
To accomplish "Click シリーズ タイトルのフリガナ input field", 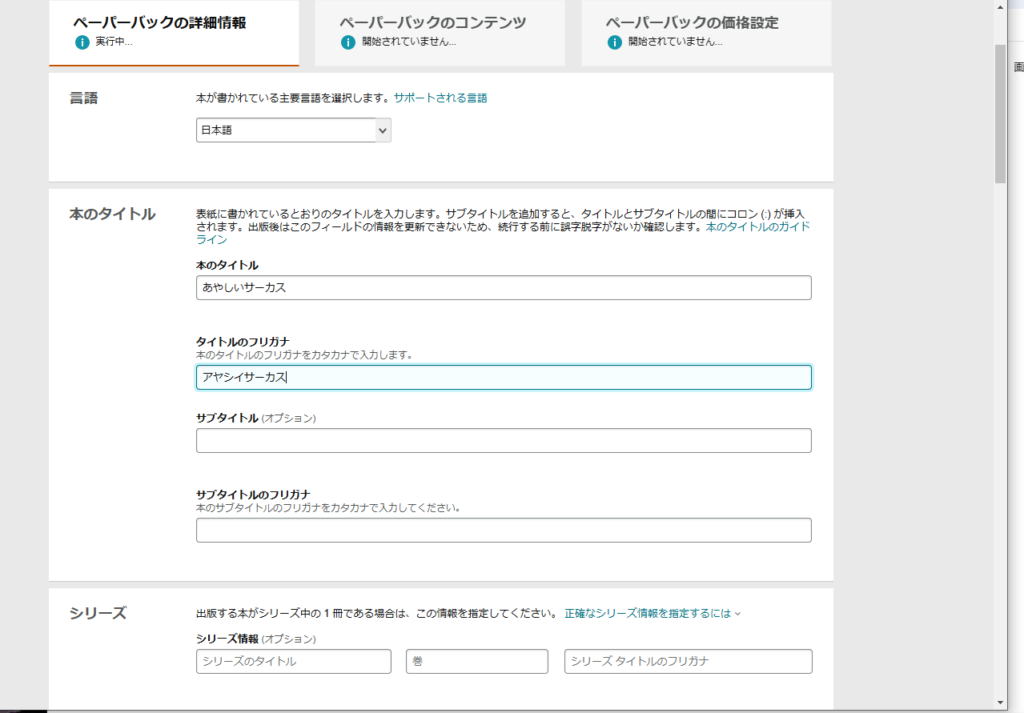I will pyautogui.click(x=688, y=661).
